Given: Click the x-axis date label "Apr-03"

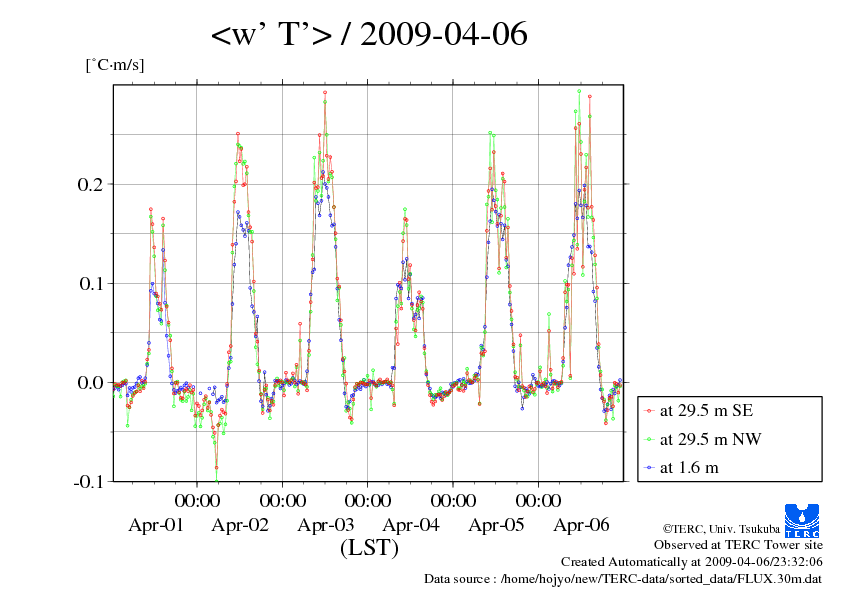Looking at the screenshot, I should pos(325,525).
